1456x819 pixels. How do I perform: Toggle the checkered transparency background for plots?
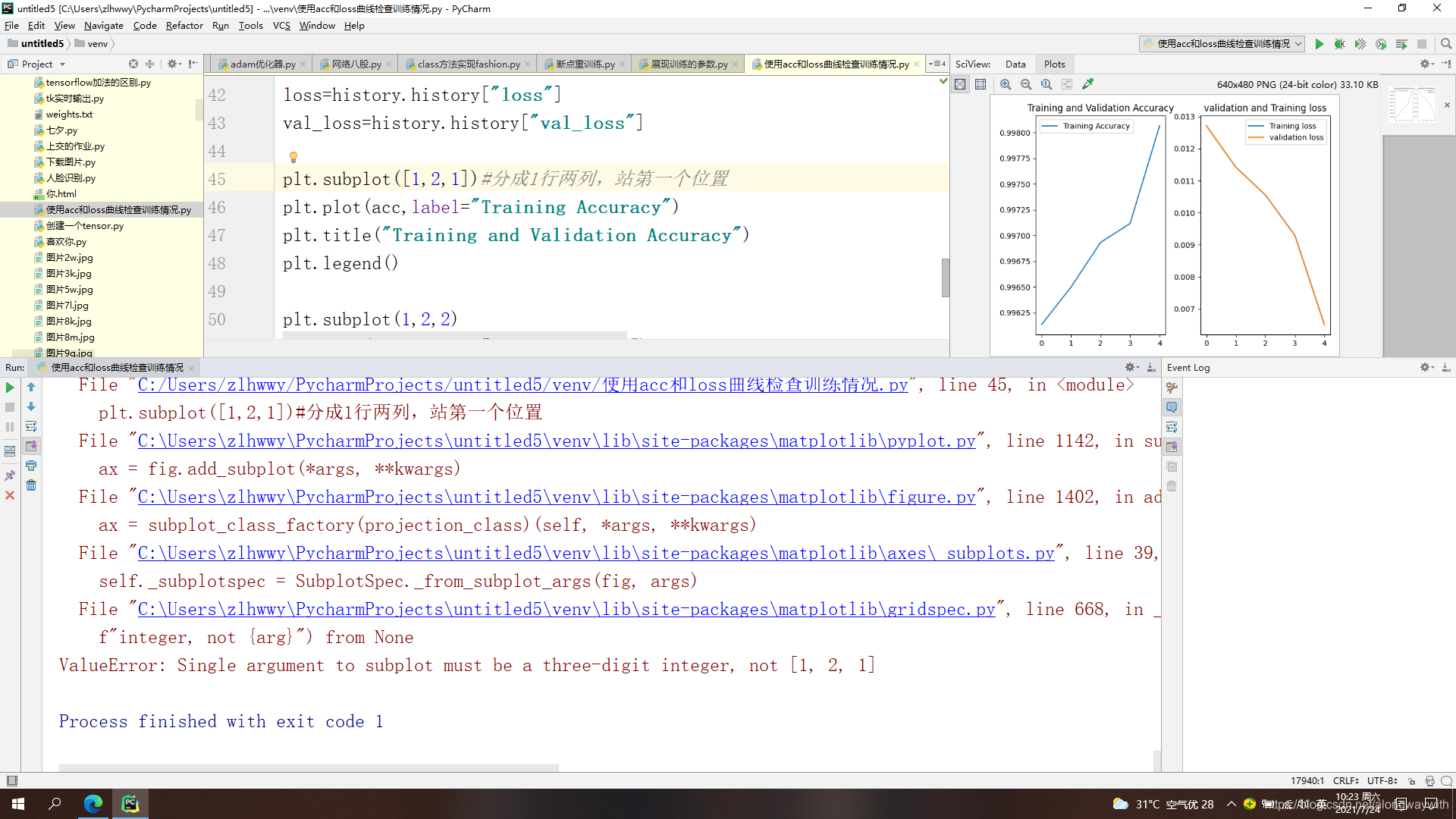961,84
